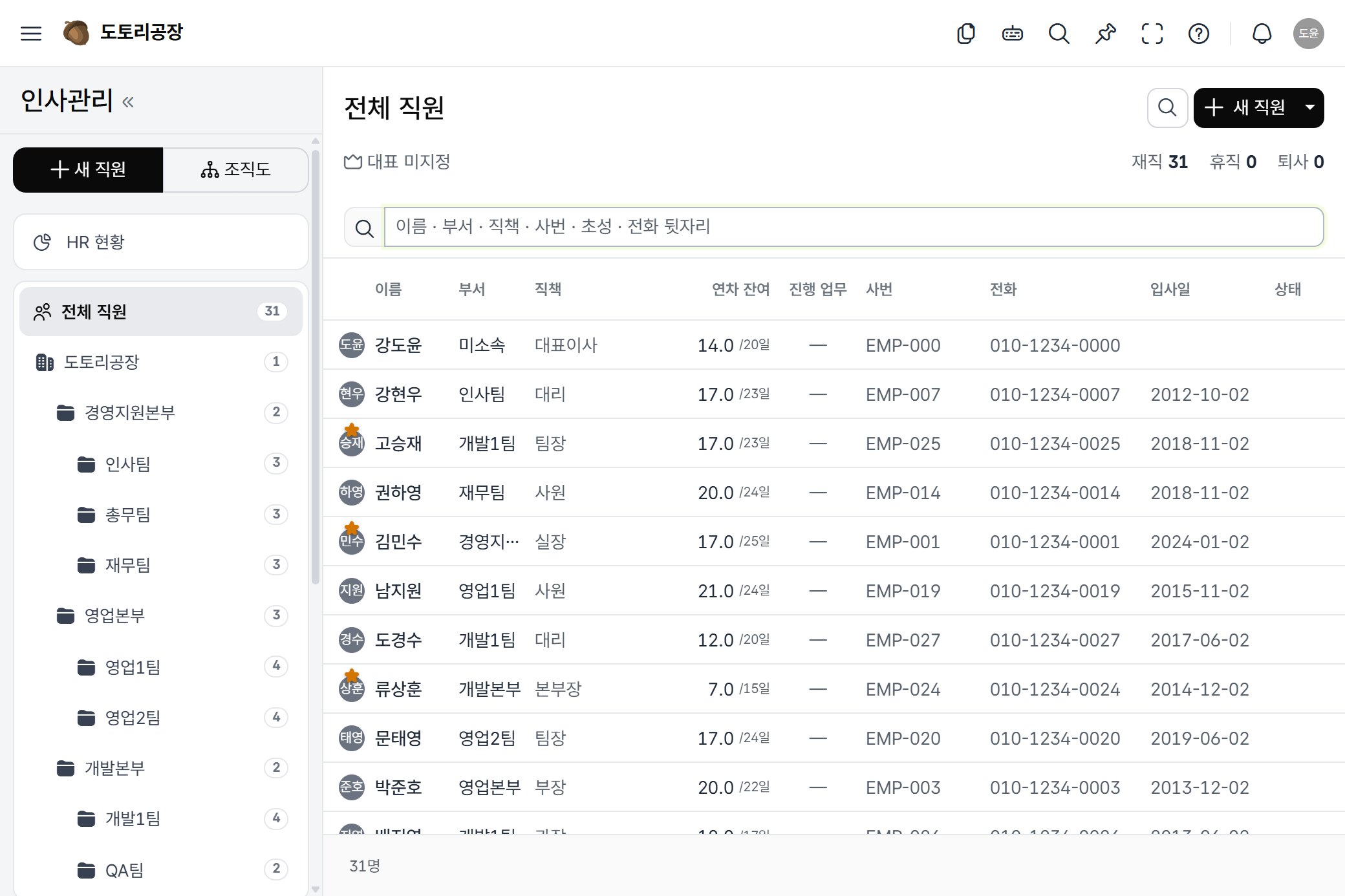The width and height of the screenshot is (1345, 896).
Task: Sort by 입사일 column header
Action: [x=1170, y=289]
